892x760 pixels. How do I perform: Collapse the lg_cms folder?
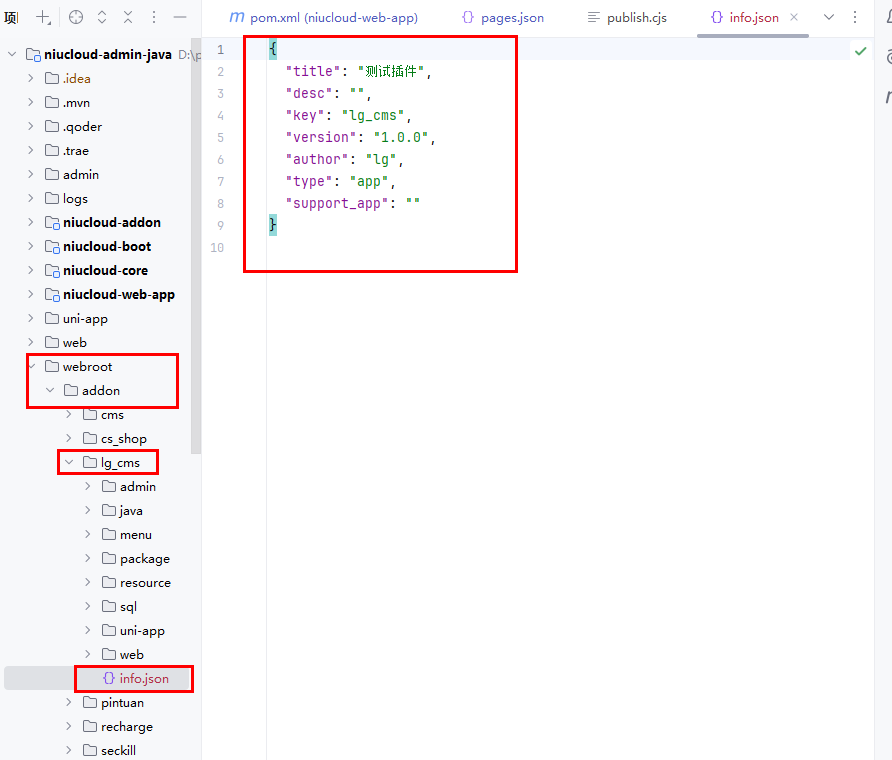pyautogui.click(x=69, y=463)
